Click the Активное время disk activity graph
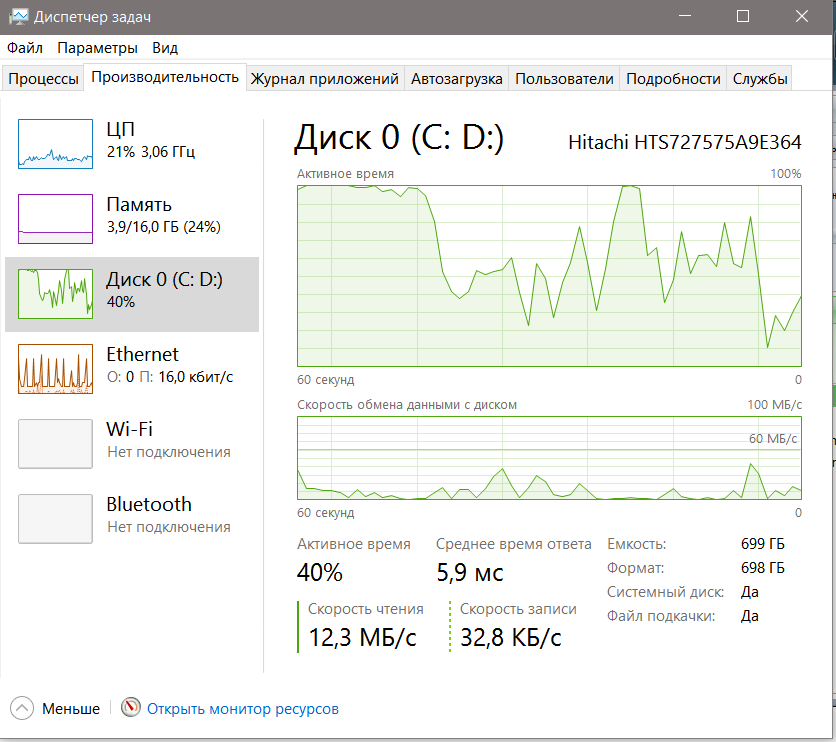836x742 pixels. 549,276
